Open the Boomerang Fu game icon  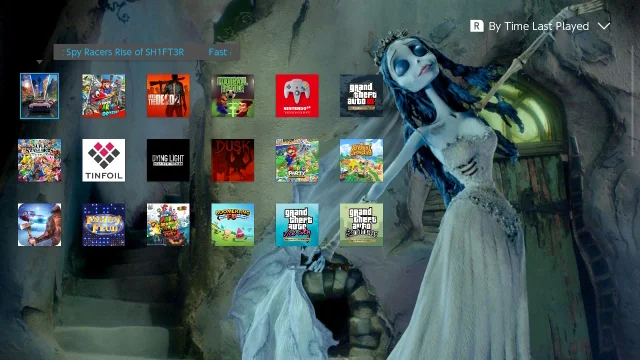[x=233, y=225]
